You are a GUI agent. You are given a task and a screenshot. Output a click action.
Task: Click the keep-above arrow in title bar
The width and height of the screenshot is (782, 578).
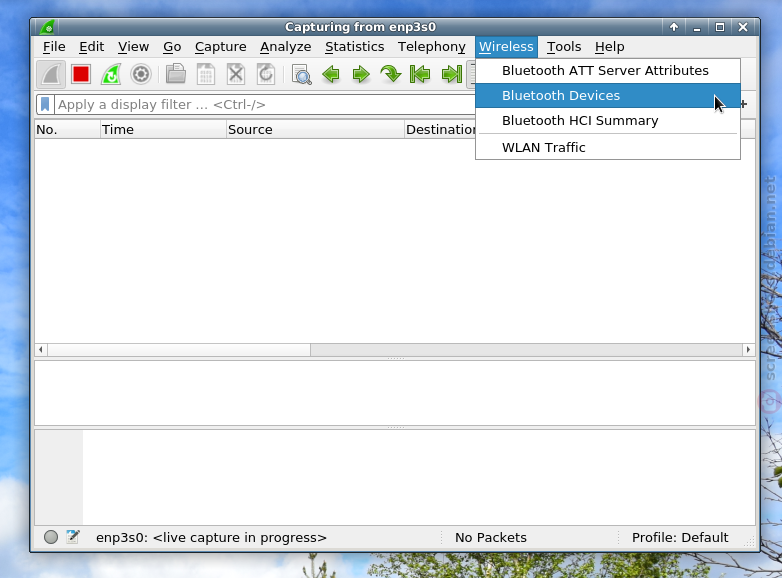pyautogui.click(x=674, y=27)
